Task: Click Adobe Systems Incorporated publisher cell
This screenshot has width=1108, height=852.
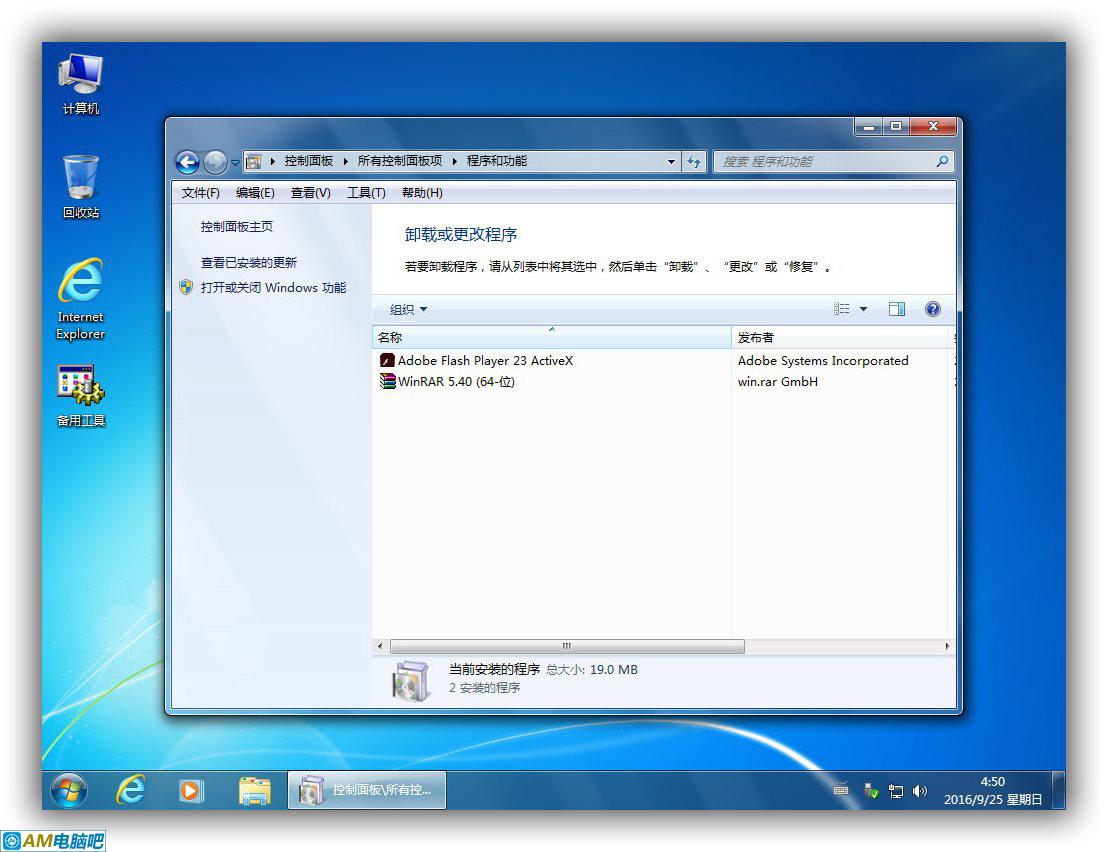Action: [823, 360]
